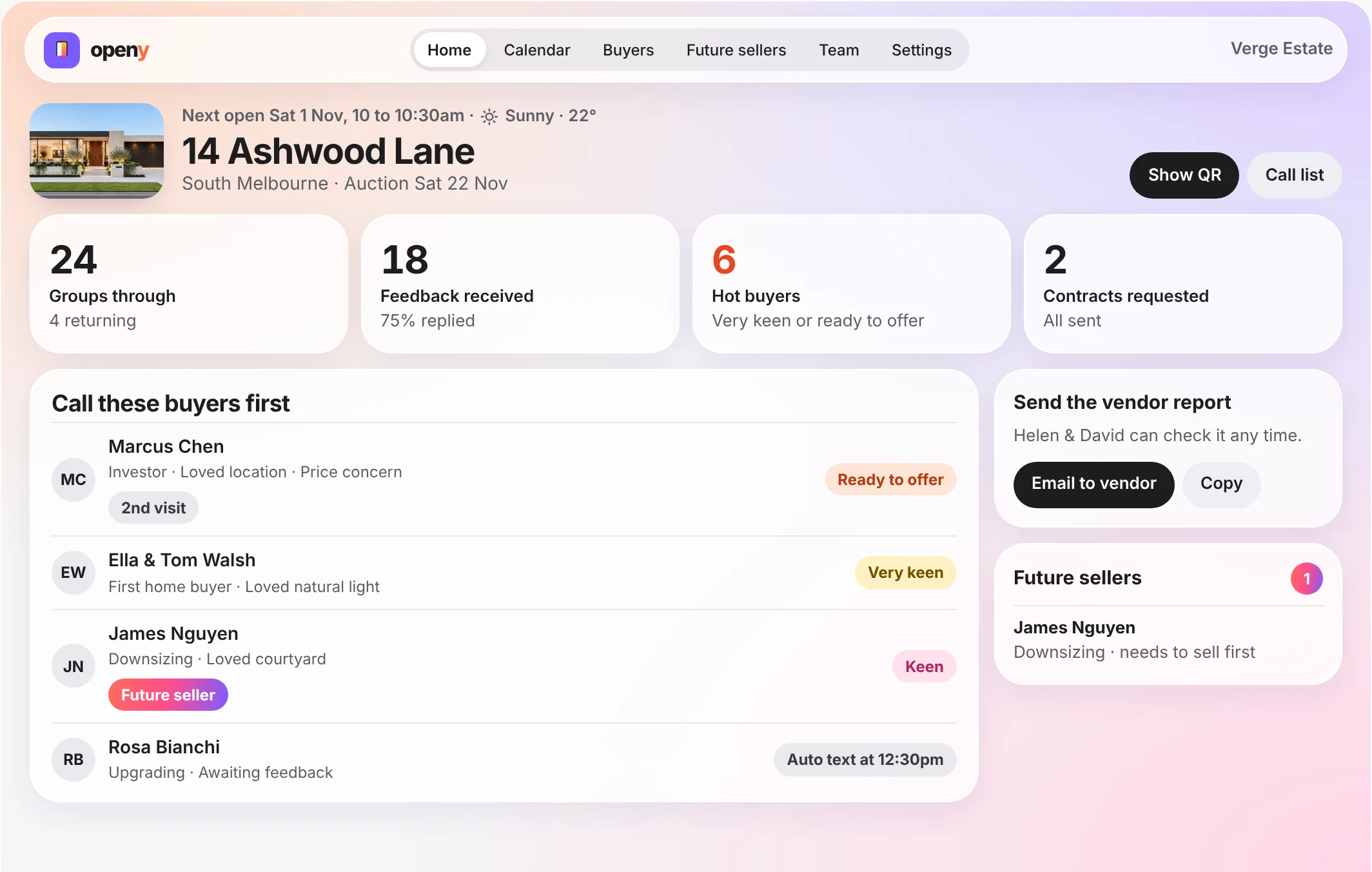Click the Future seller gradient tag

point(168,695)
